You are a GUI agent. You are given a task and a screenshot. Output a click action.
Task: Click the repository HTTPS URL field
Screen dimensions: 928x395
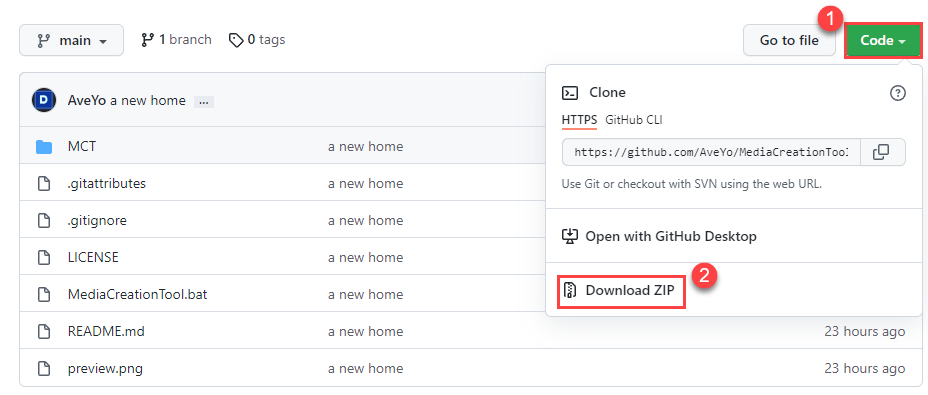pos(711,152)
